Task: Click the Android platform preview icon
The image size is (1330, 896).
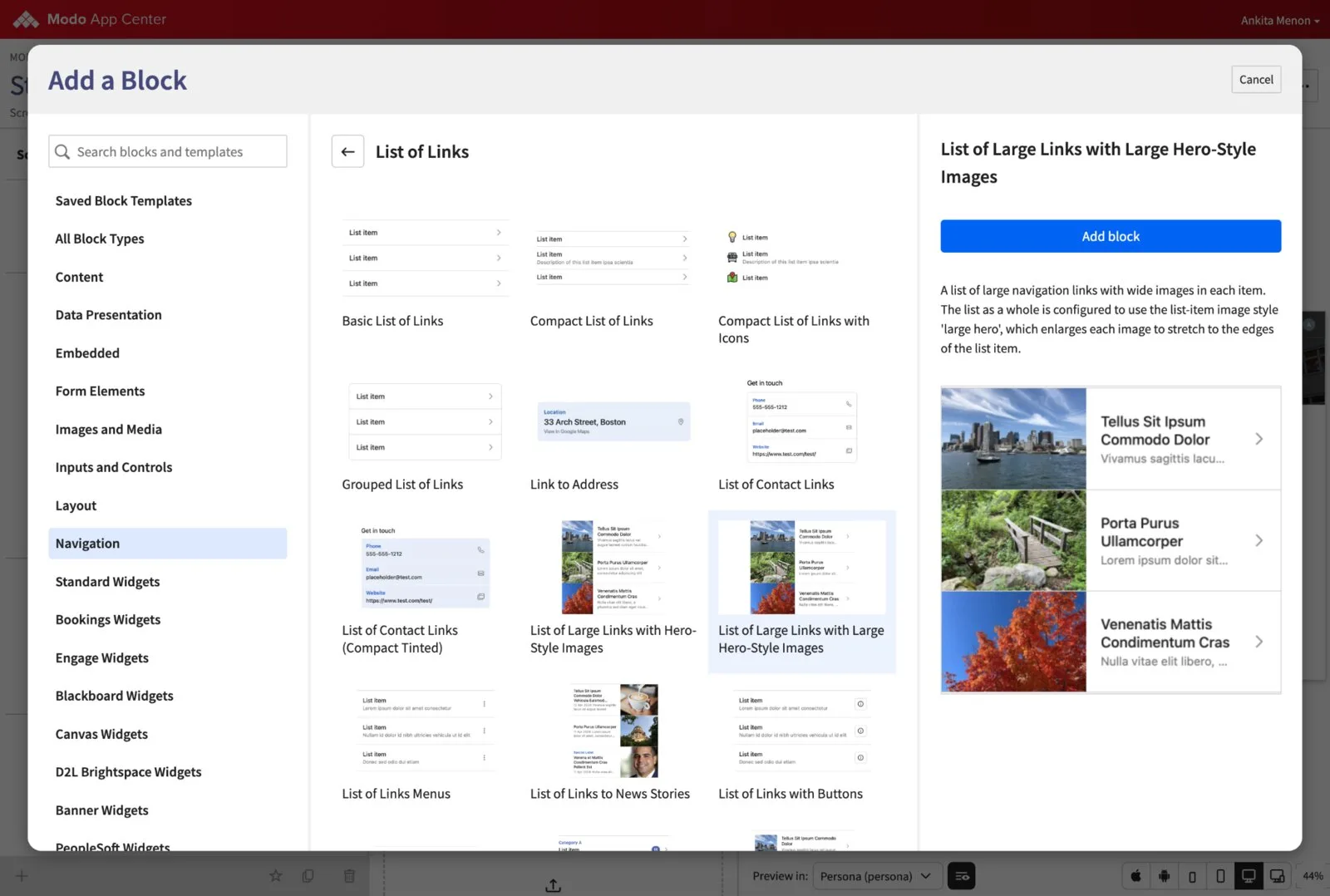Action: coord(1165,876)
